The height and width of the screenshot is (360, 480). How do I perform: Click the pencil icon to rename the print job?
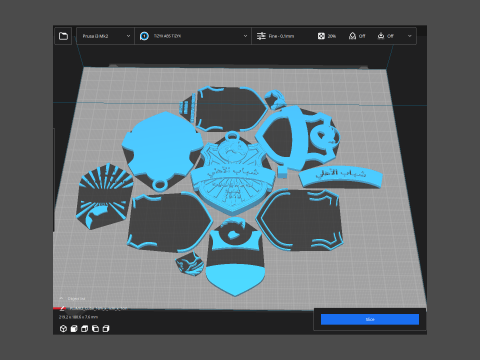(62, 308)
